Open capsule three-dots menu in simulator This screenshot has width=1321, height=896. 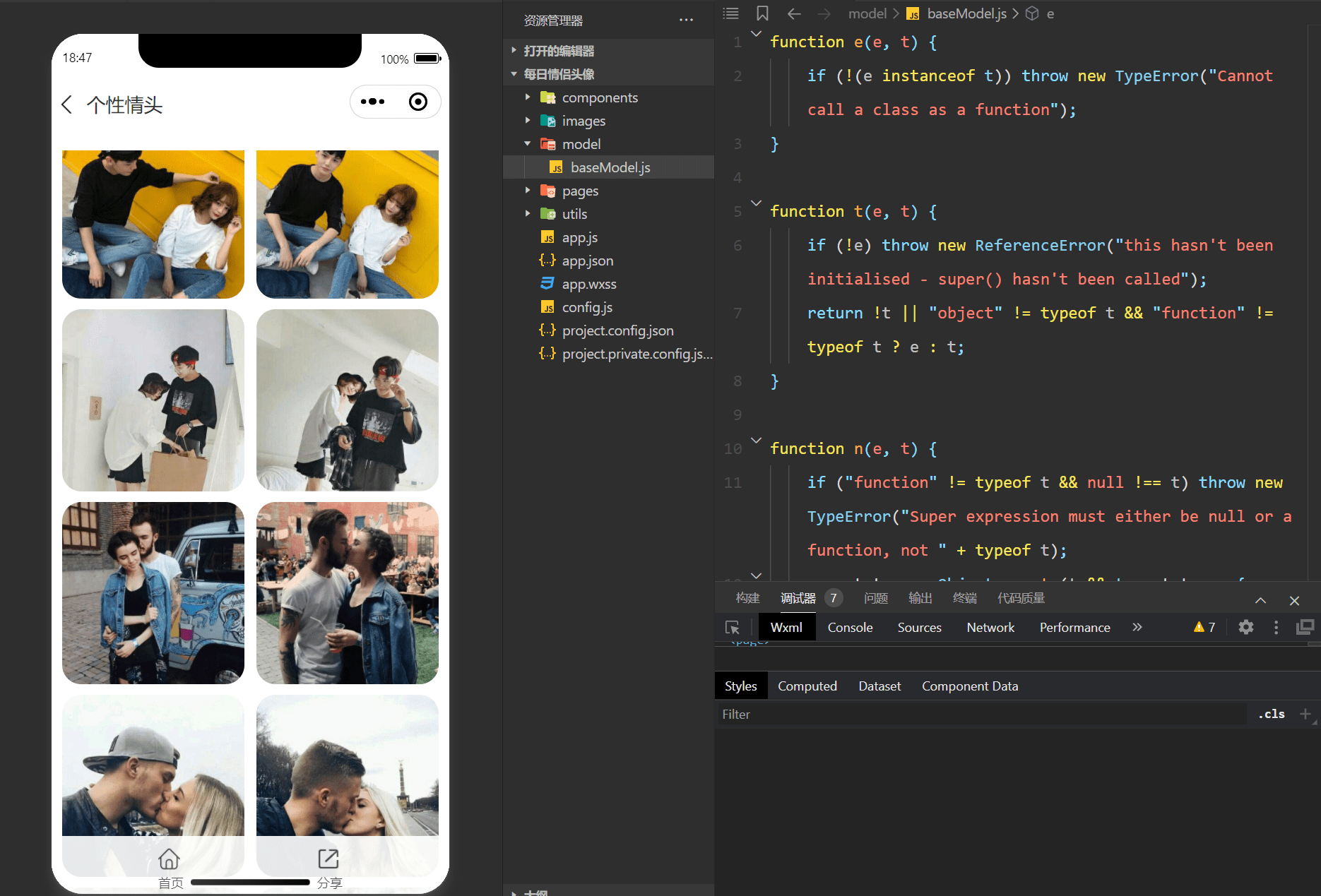[372, 102]
